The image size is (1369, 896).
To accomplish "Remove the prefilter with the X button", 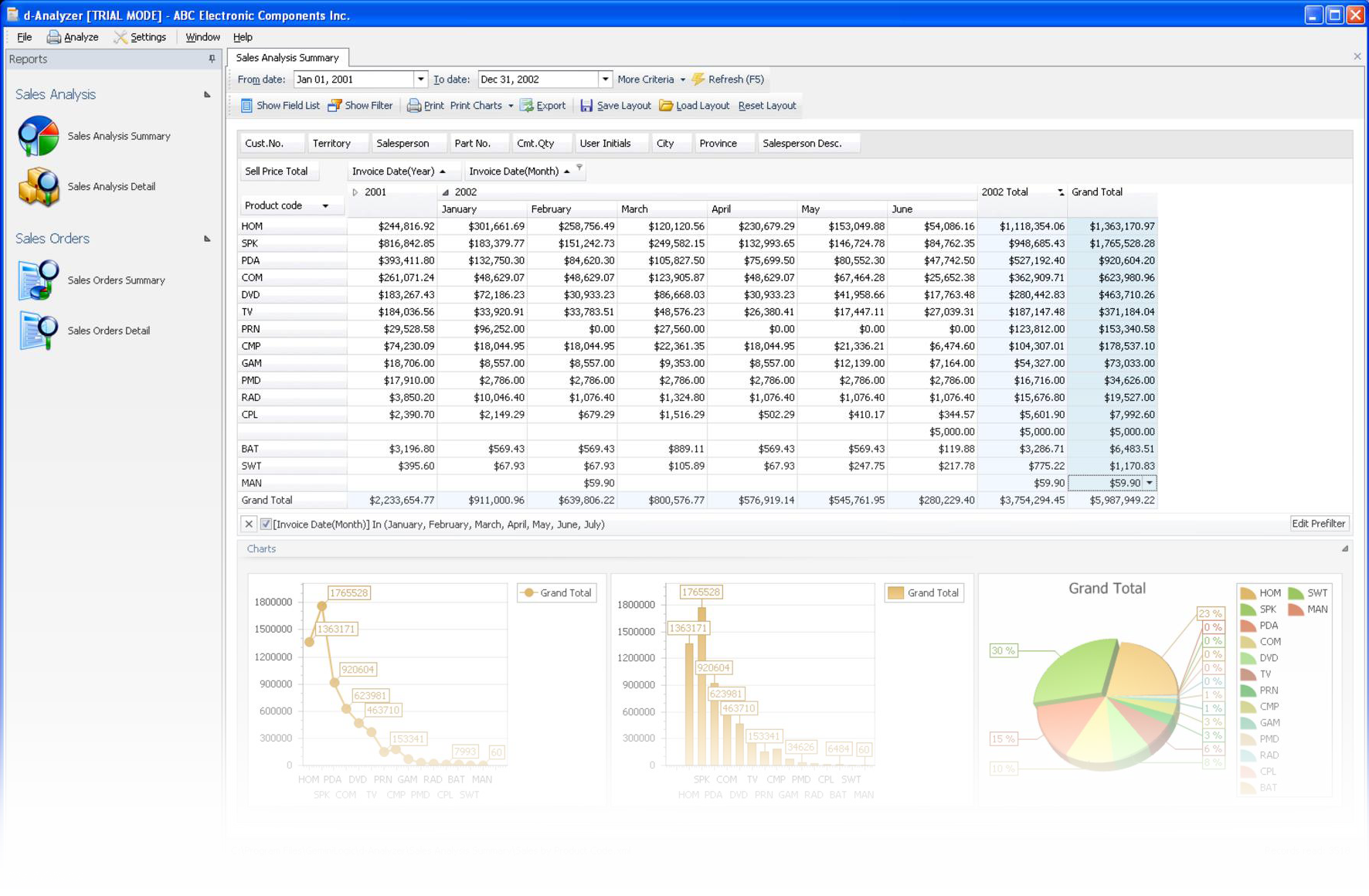I will (x=249, y=524).
